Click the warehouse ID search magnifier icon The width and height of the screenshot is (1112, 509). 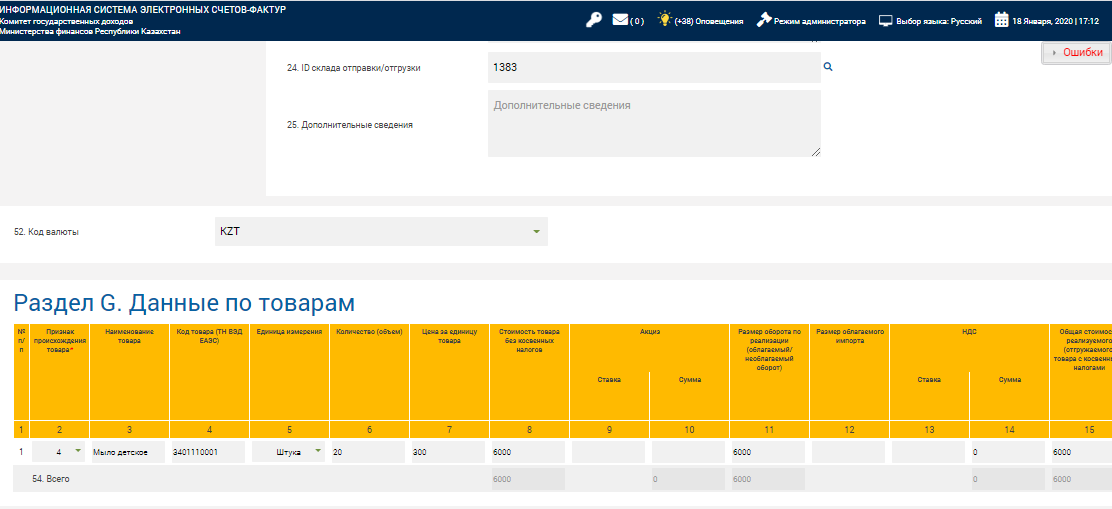(x=828, y=67)
